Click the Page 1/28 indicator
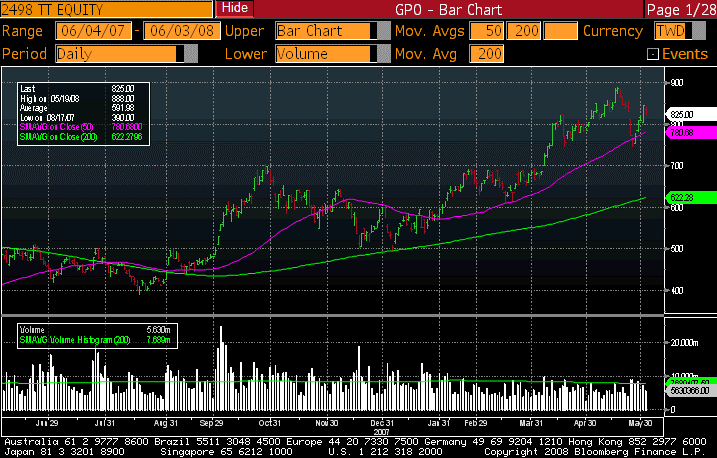Viewport: 717px width, 458px height. click(681, 9)
